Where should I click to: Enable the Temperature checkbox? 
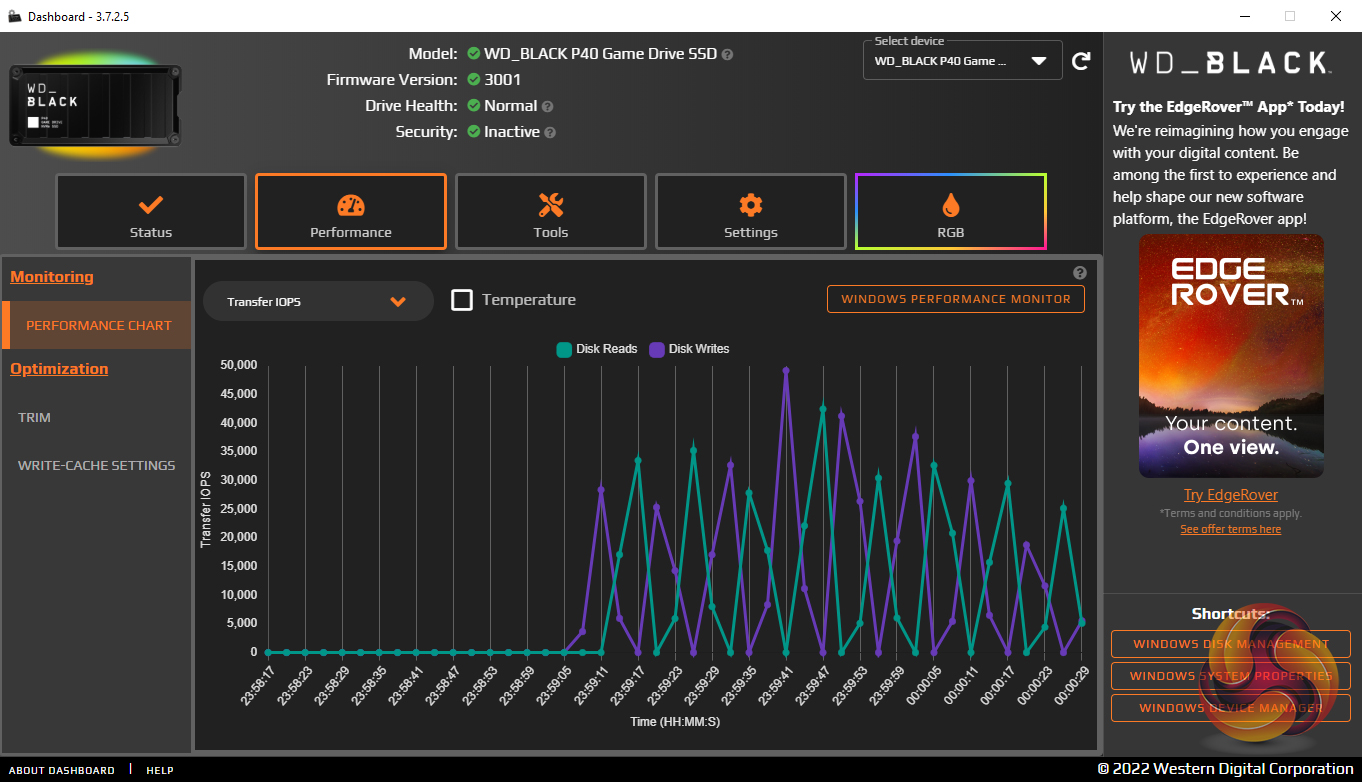click(462, 300)
